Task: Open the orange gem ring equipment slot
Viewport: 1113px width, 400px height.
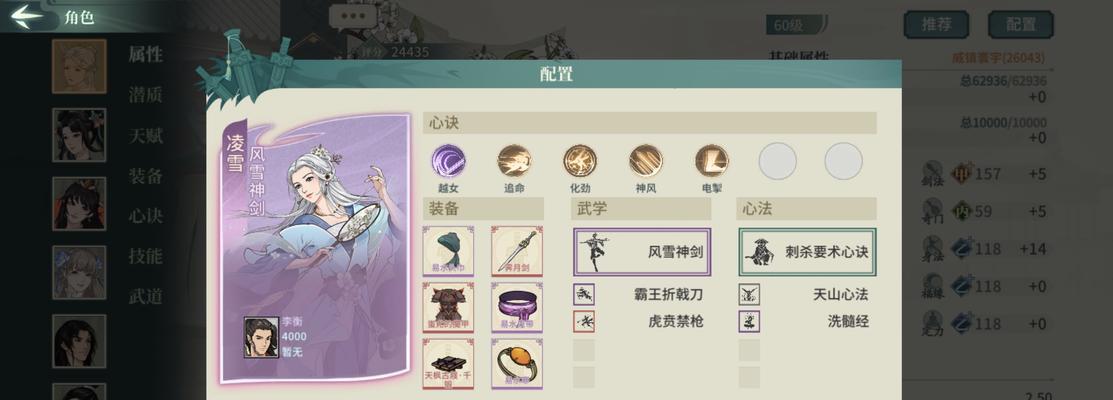Action: tap(517, 363)
